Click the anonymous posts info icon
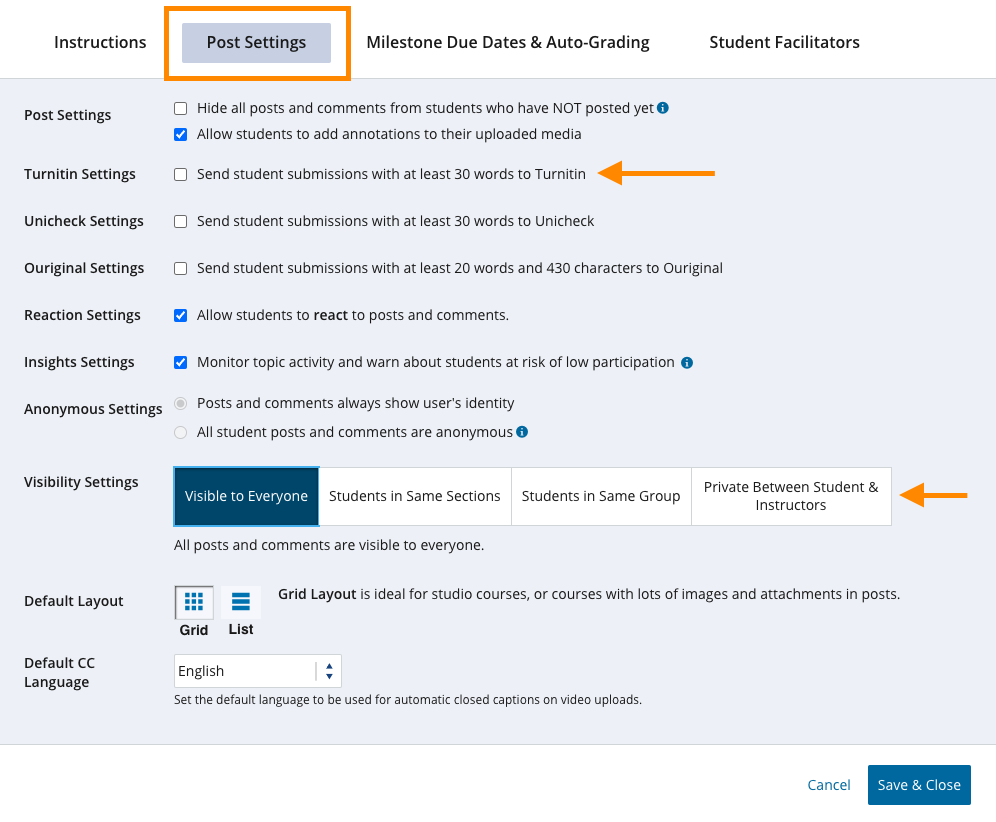Screen dimensions: 996x822 pos(521,432)
